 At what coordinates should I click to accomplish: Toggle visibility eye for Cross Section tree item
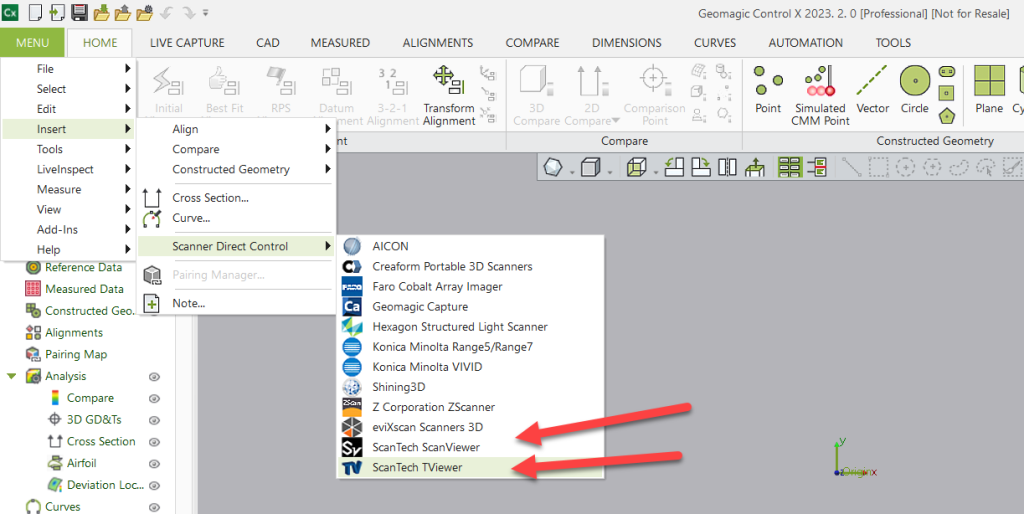[x=154, y=442]
